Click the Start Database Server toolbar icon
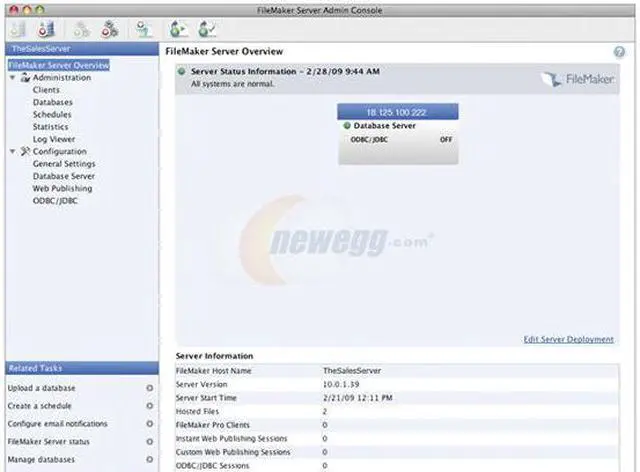The width and height of the screenshot is (640, 472). (17, 29)
